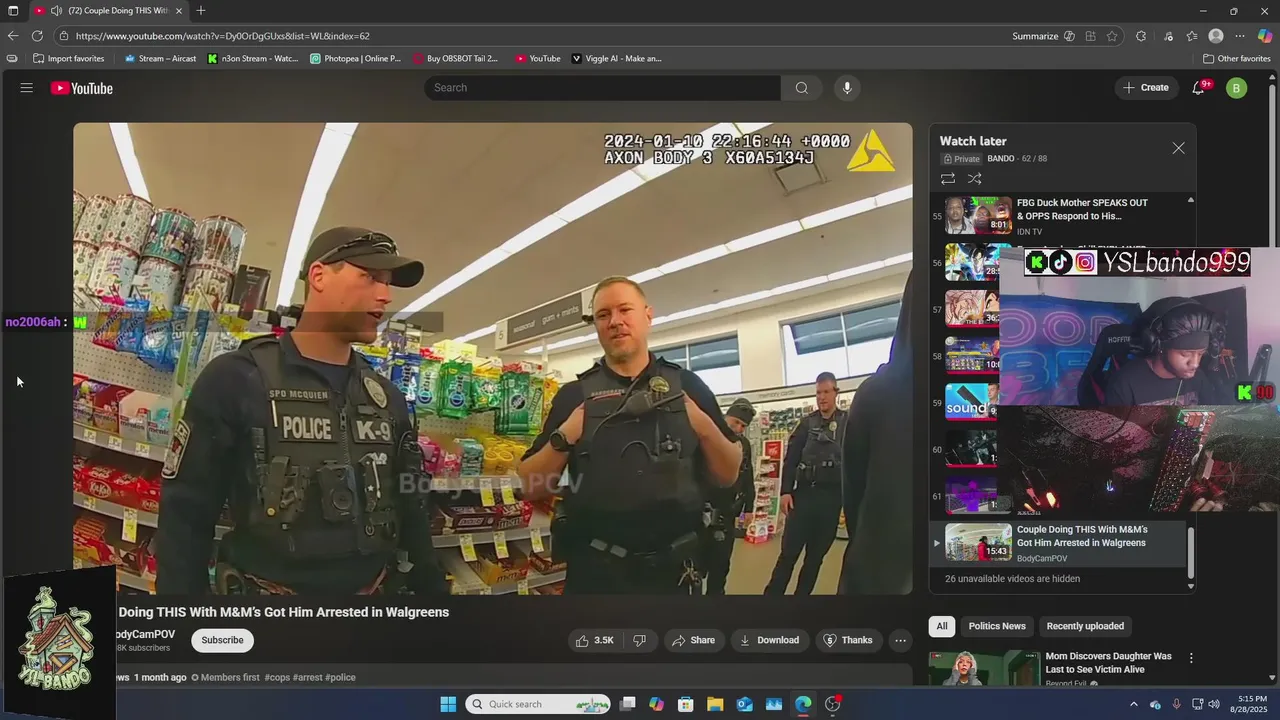Send Thanks to the creator
The height and width of the screenshot is (720, 1280).
[847, 640]
